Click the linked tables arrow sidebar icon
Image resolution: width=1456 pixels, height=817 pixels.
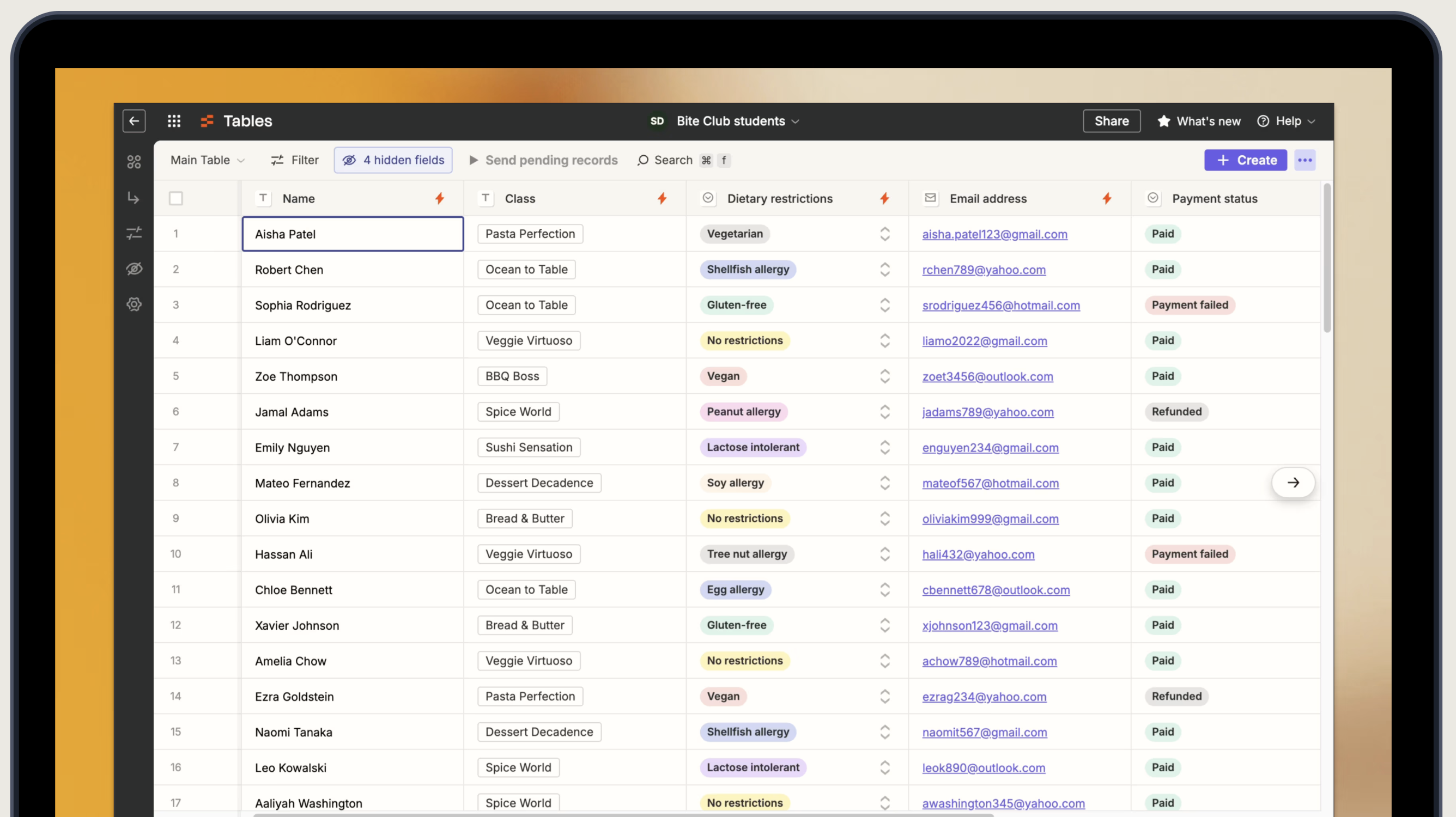pos(134,198)
